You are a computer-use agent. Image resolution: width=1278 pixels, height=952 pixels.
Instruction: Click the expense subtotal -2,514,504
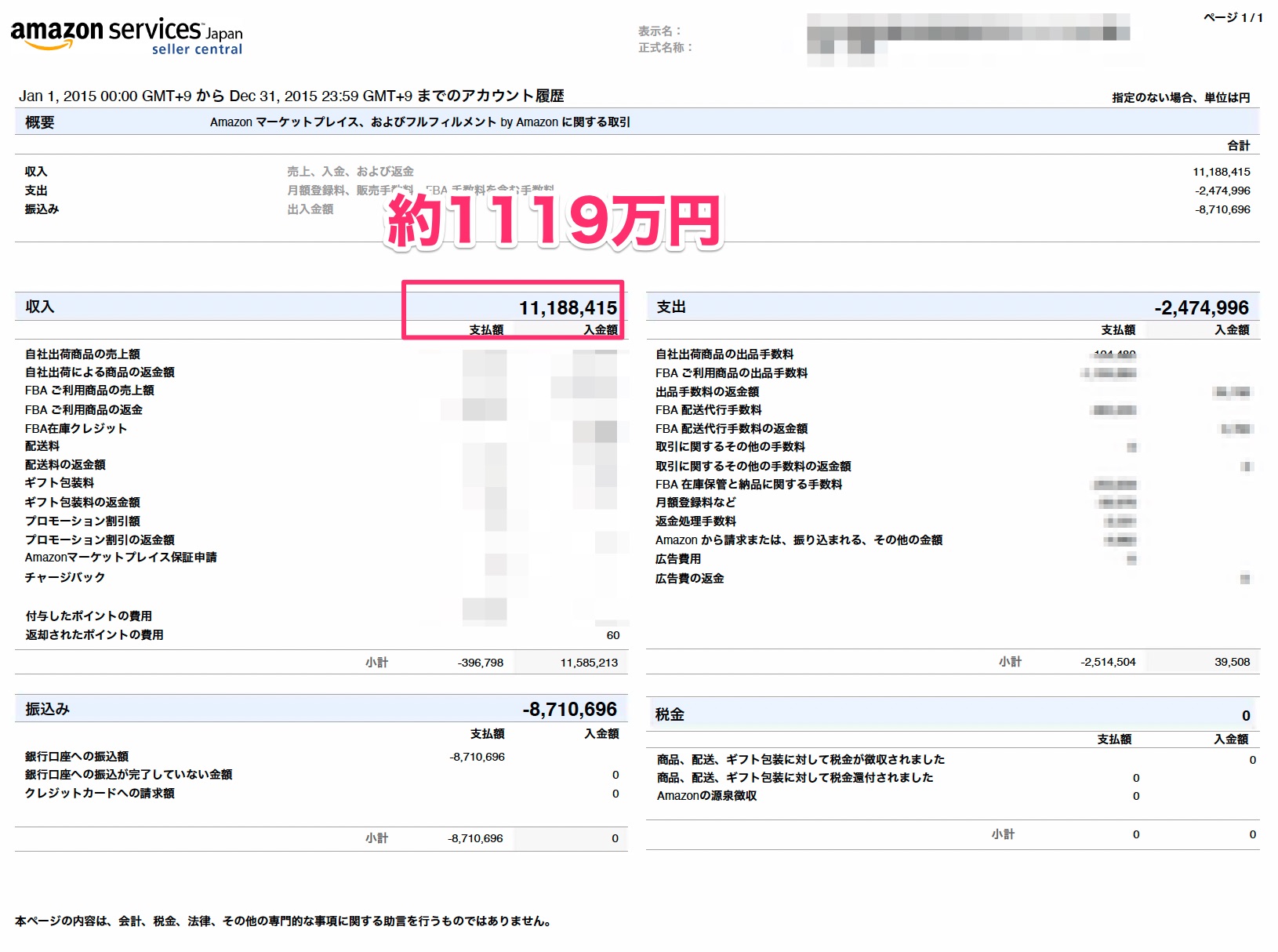click(1108, 662)
